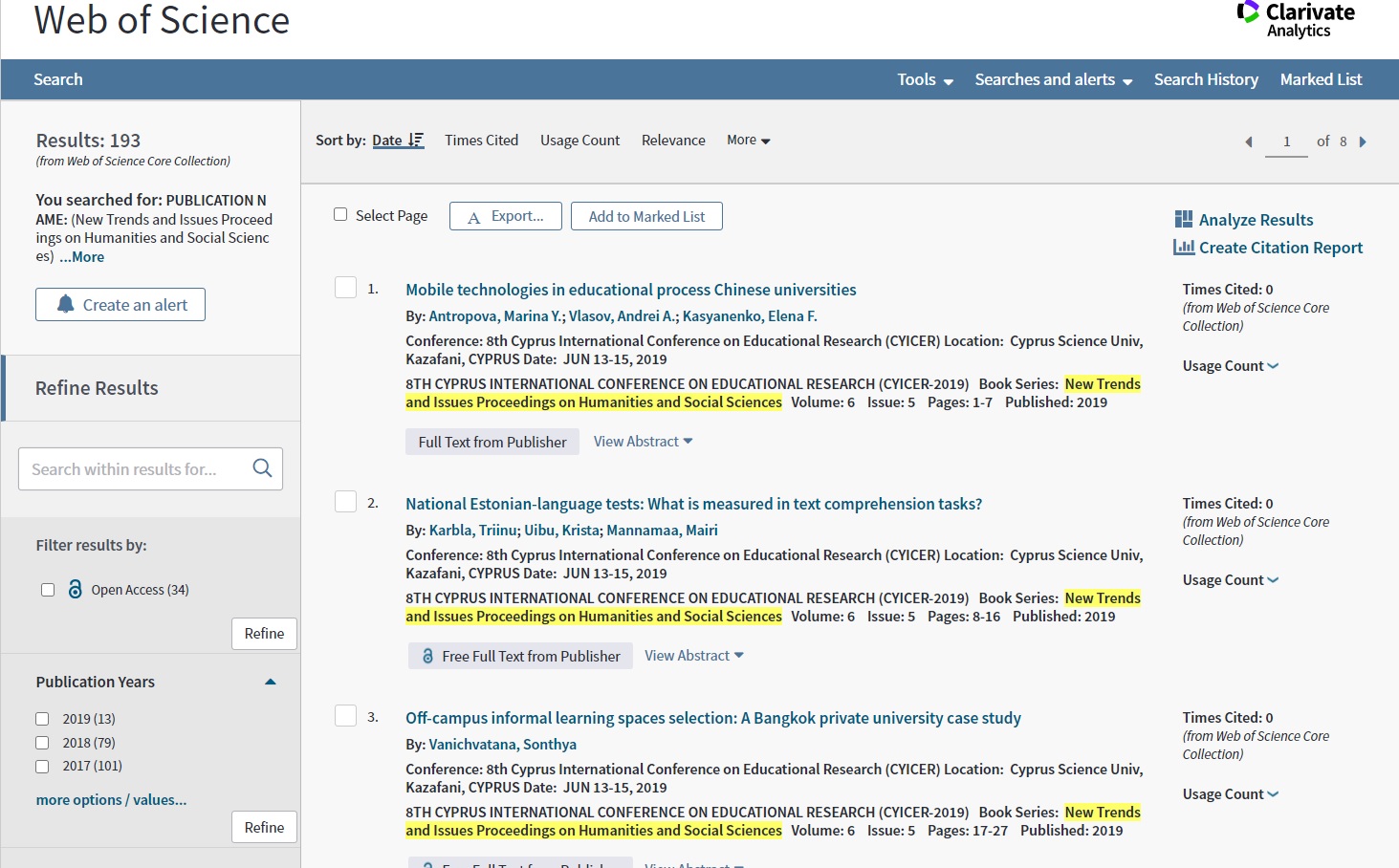Screen dimensions: 1399x868
Task: Go to previous results page arrow
Action: [x=1248, y=141]
